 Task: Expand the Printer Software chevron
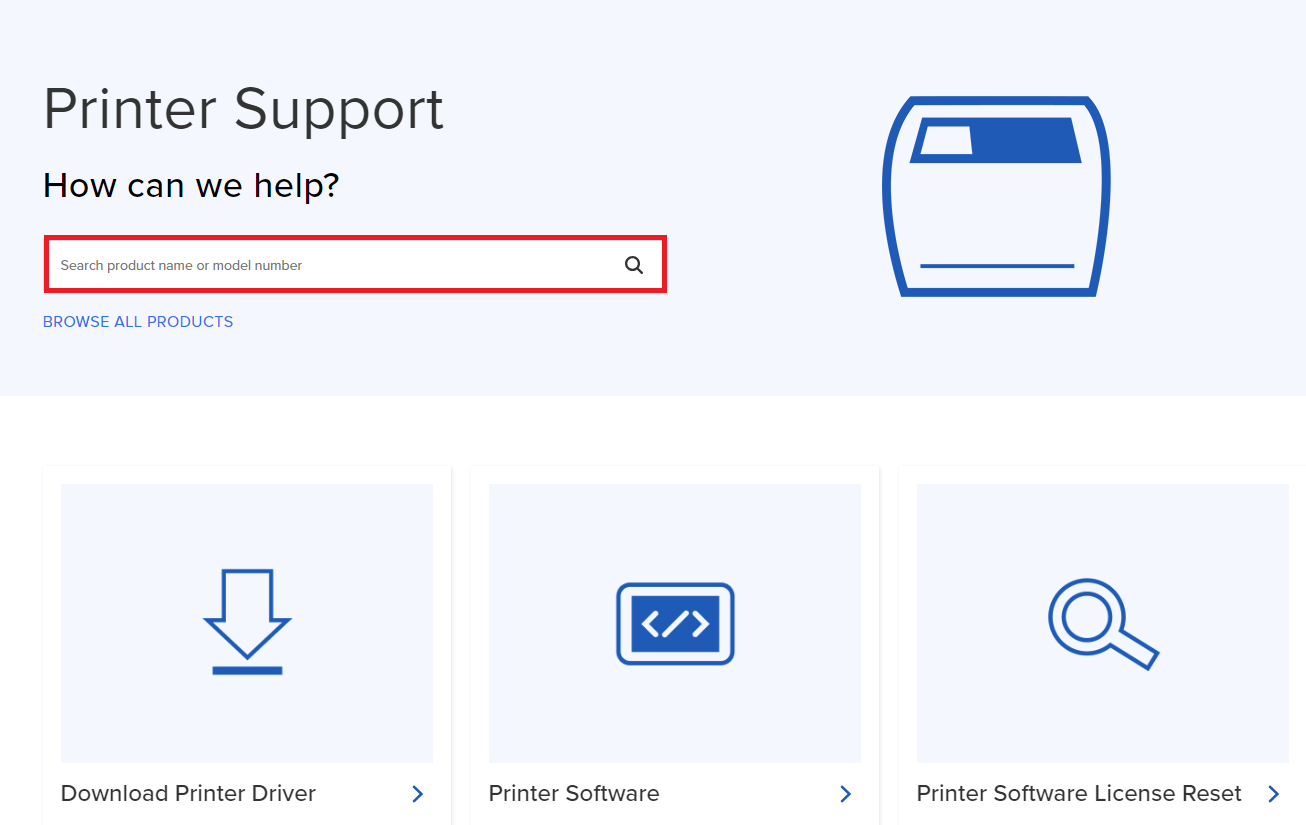click(x=846, y=793)
